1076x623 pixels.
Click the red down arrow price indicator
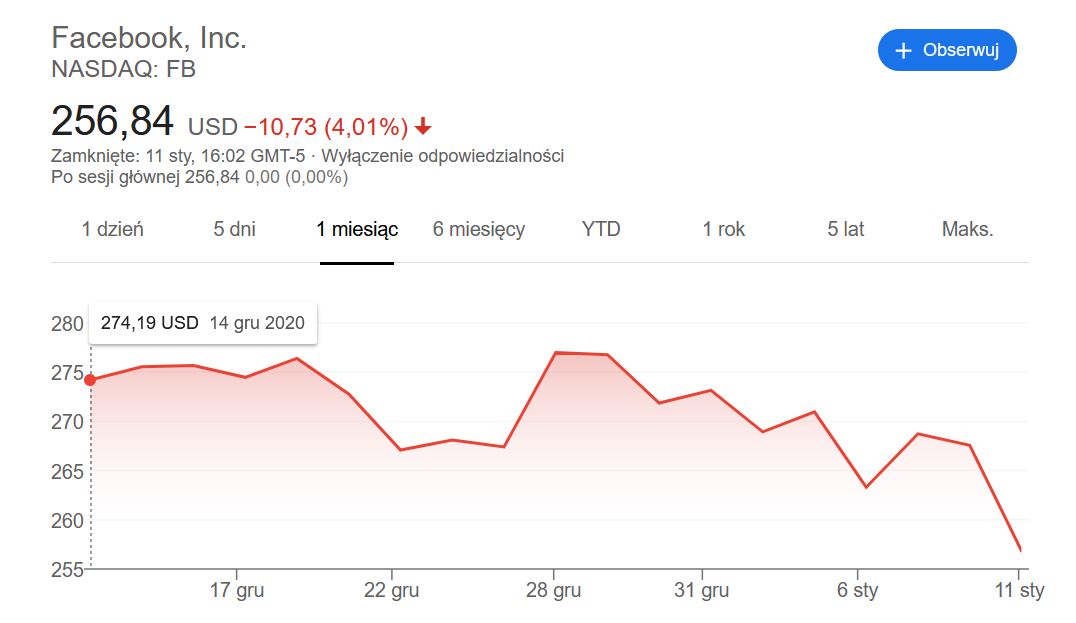(423, 127)
